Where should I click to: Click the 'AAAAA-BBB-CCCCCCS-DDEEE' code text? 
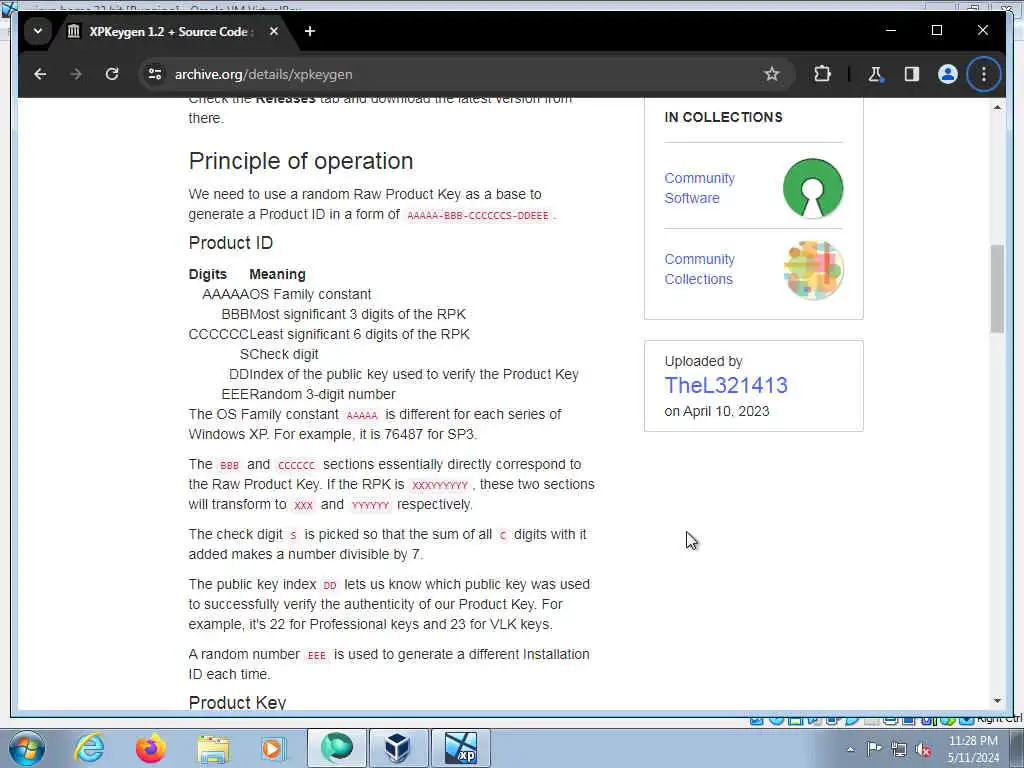pyautogui.click(x=478, y=216)
